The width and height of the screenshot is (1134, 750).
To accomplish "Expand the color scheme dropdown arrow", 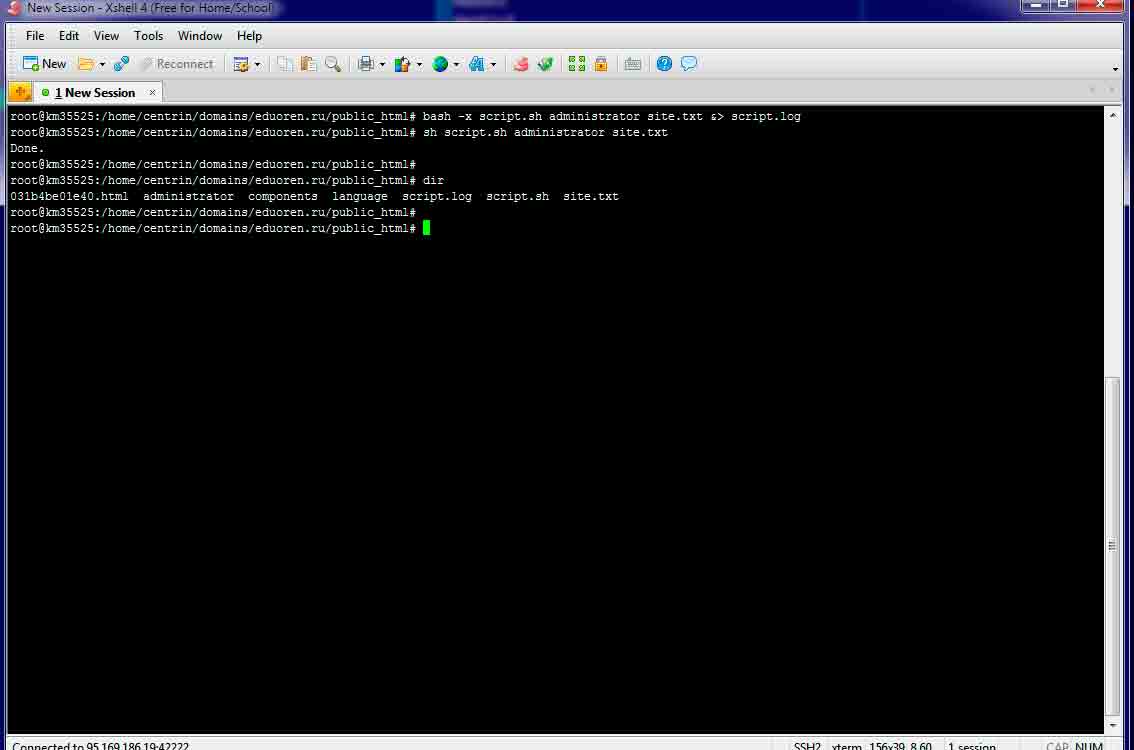I will tap(419, 64).
